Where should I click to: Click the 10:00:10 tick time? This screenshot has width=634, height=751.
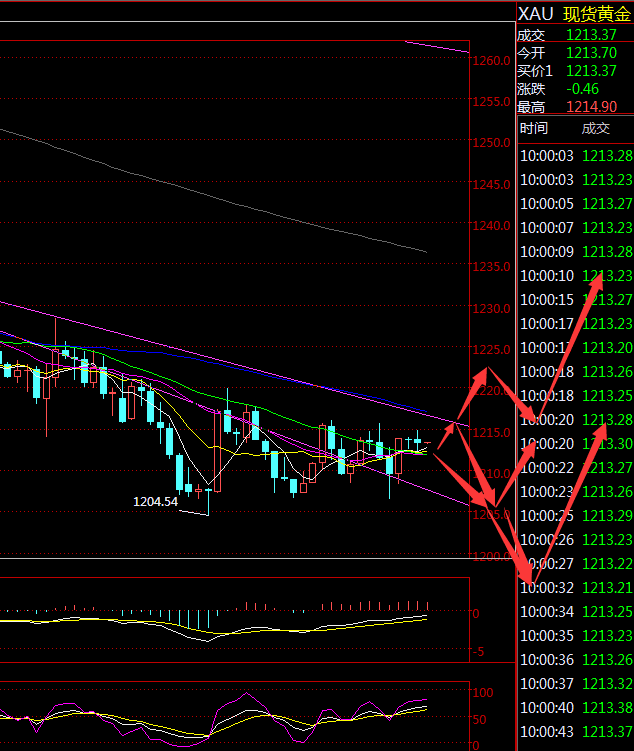pos(547,275)
